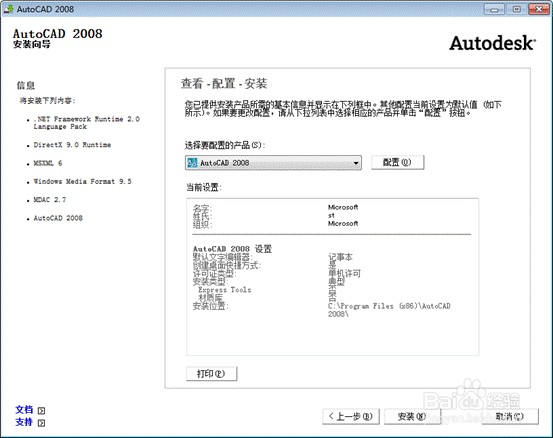Select the MSXML 6 entry
The image size is (553, 438).
coord(48,163)
